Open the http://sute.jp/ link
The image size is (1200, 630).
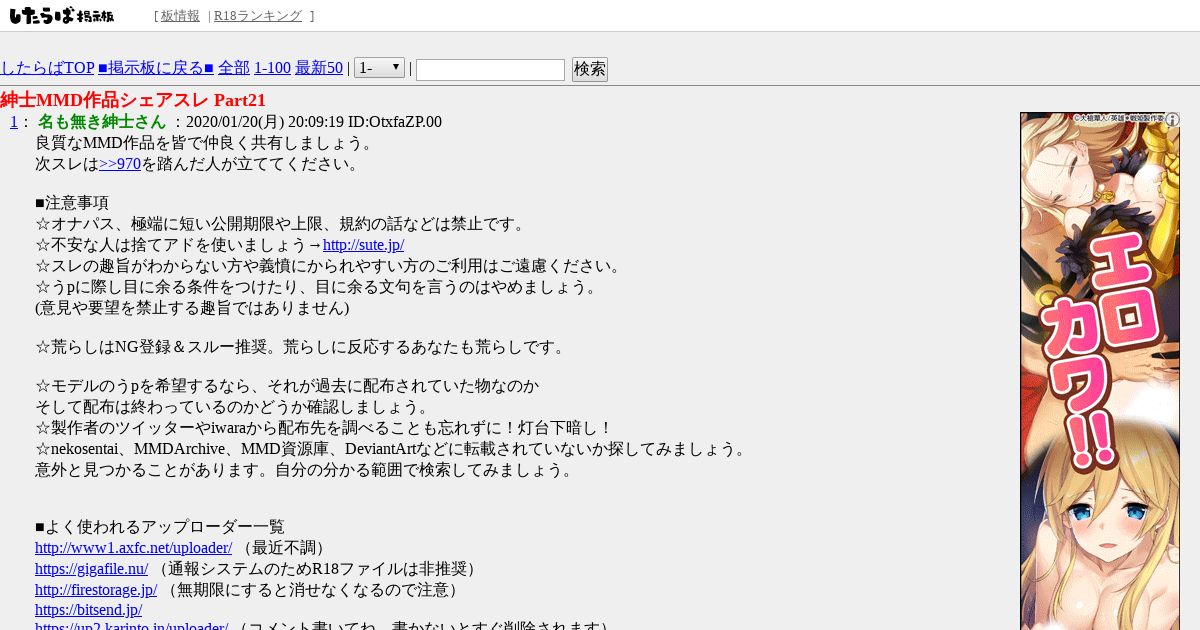pyautogui.click(x=363, y=245)
